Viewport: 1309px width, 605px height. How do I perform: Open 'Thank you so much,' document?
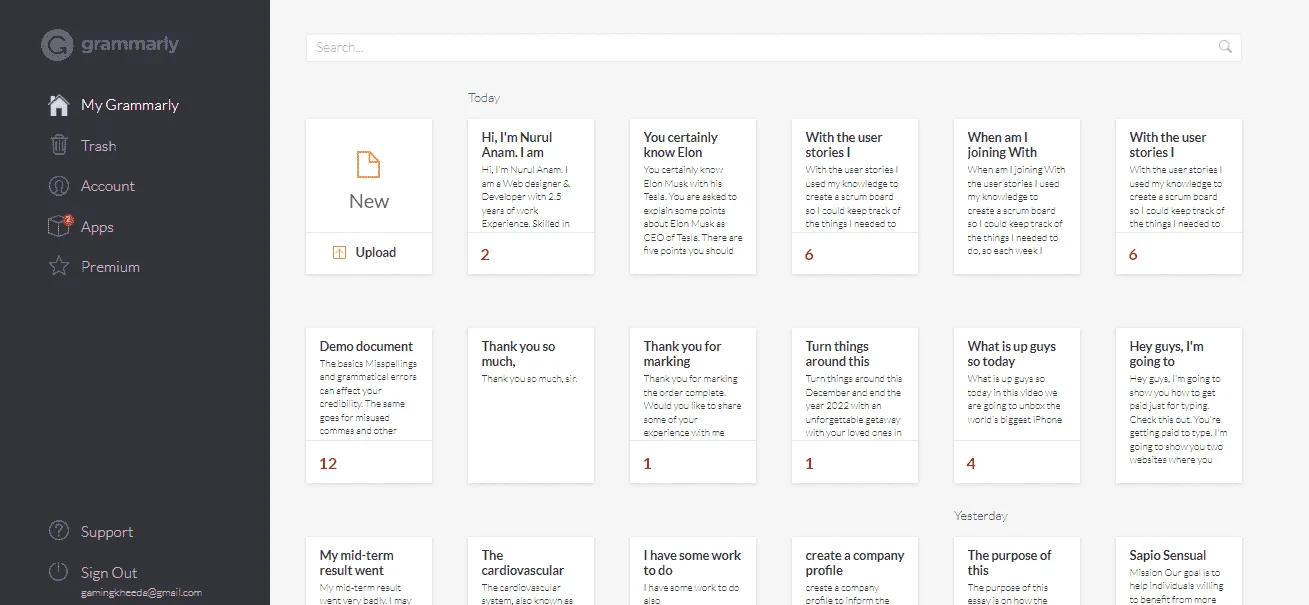coord(531,405)
